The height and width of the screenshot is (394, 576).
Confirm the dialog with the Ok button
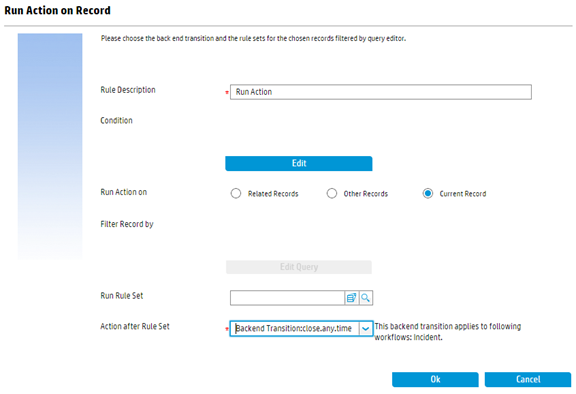(435, 379)
